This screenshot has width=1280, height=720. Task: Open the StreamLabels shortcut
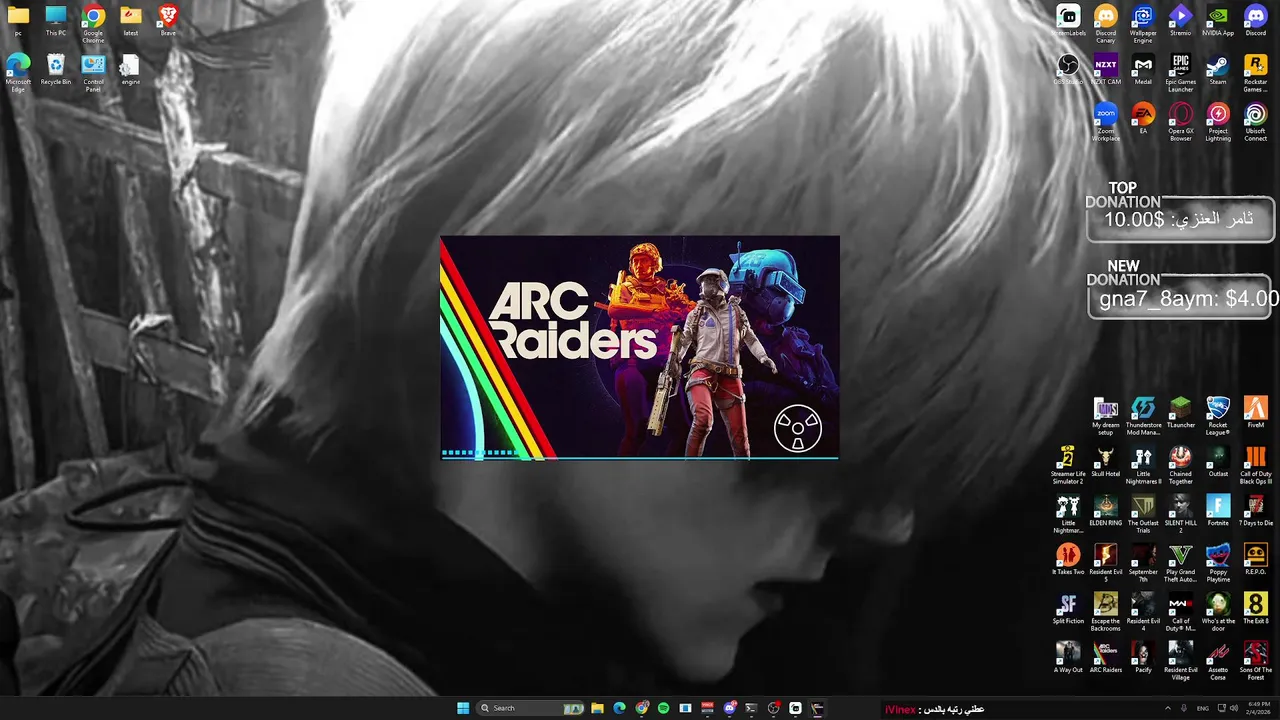[x=1068, y=20]
